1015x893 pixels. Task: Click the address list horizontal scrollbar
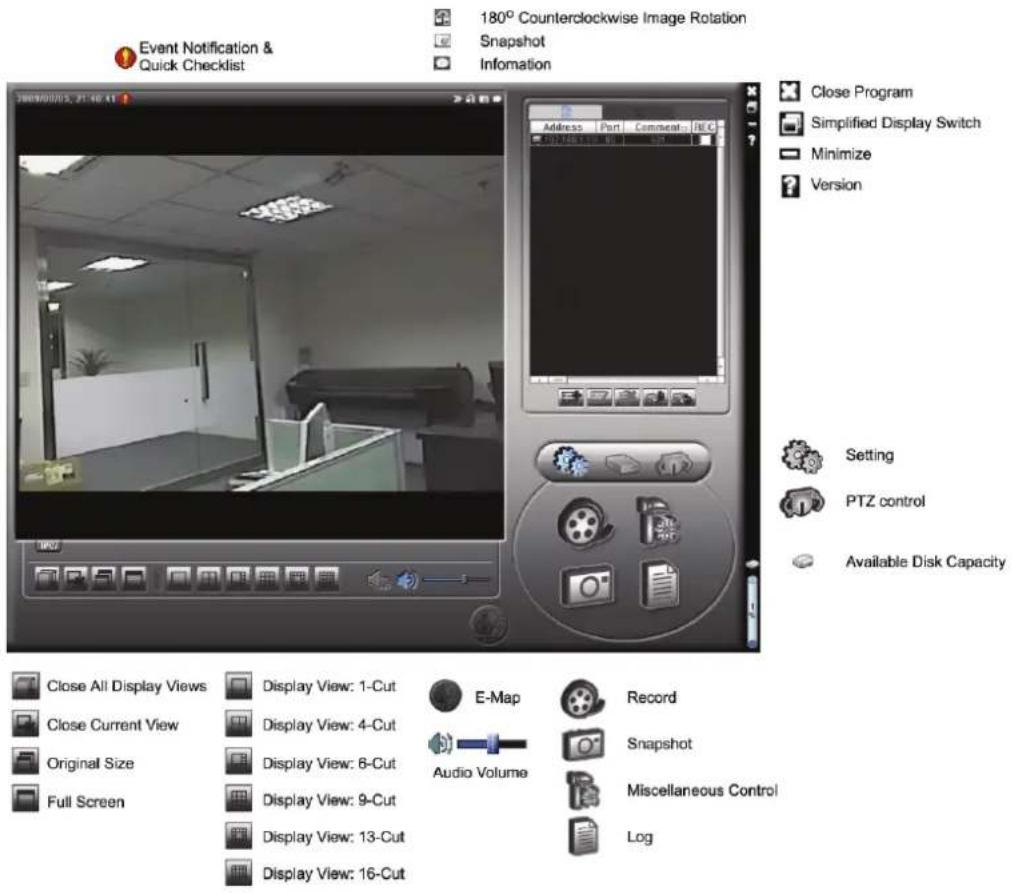pos(623,379)
